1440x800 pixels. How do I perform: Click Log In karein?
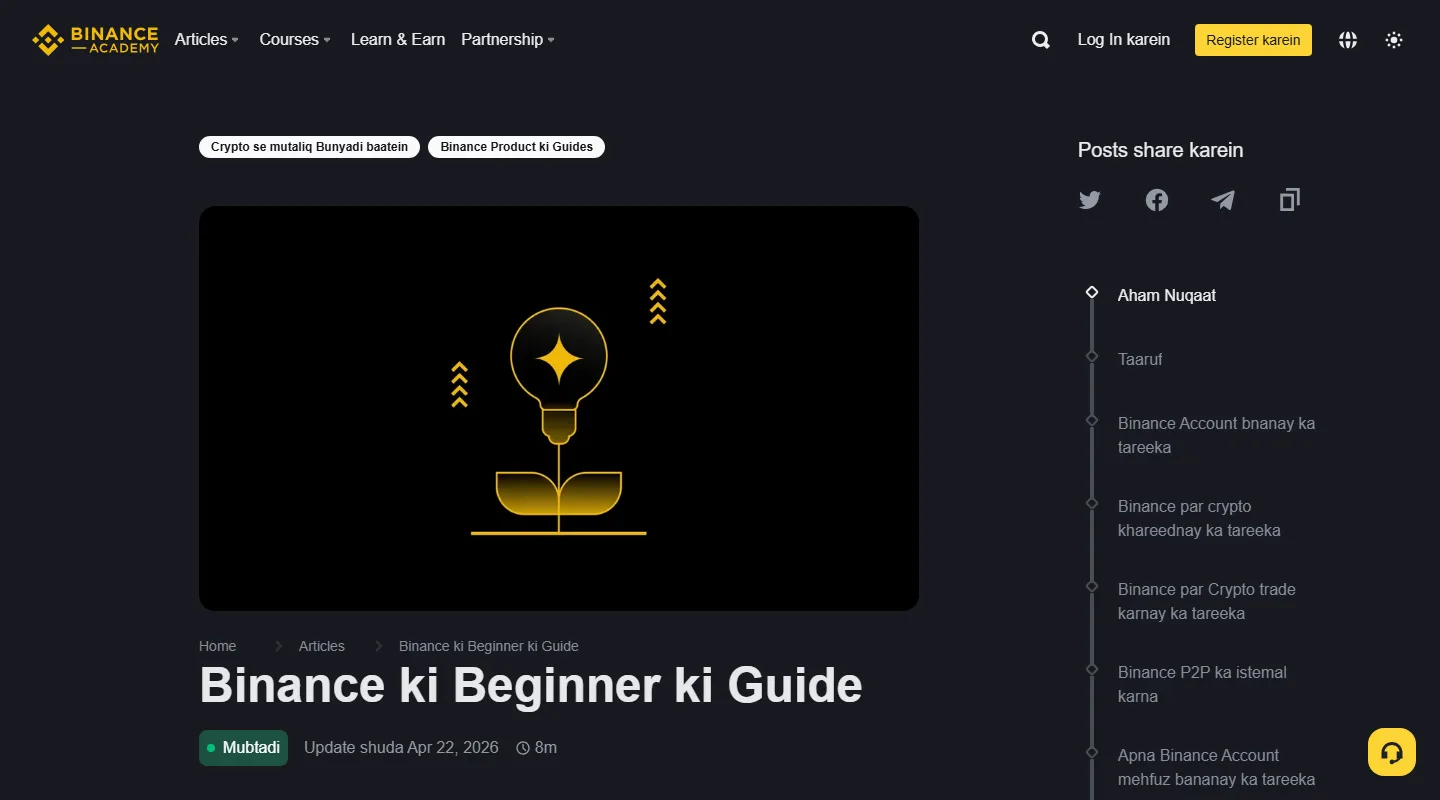point(1124,39)
